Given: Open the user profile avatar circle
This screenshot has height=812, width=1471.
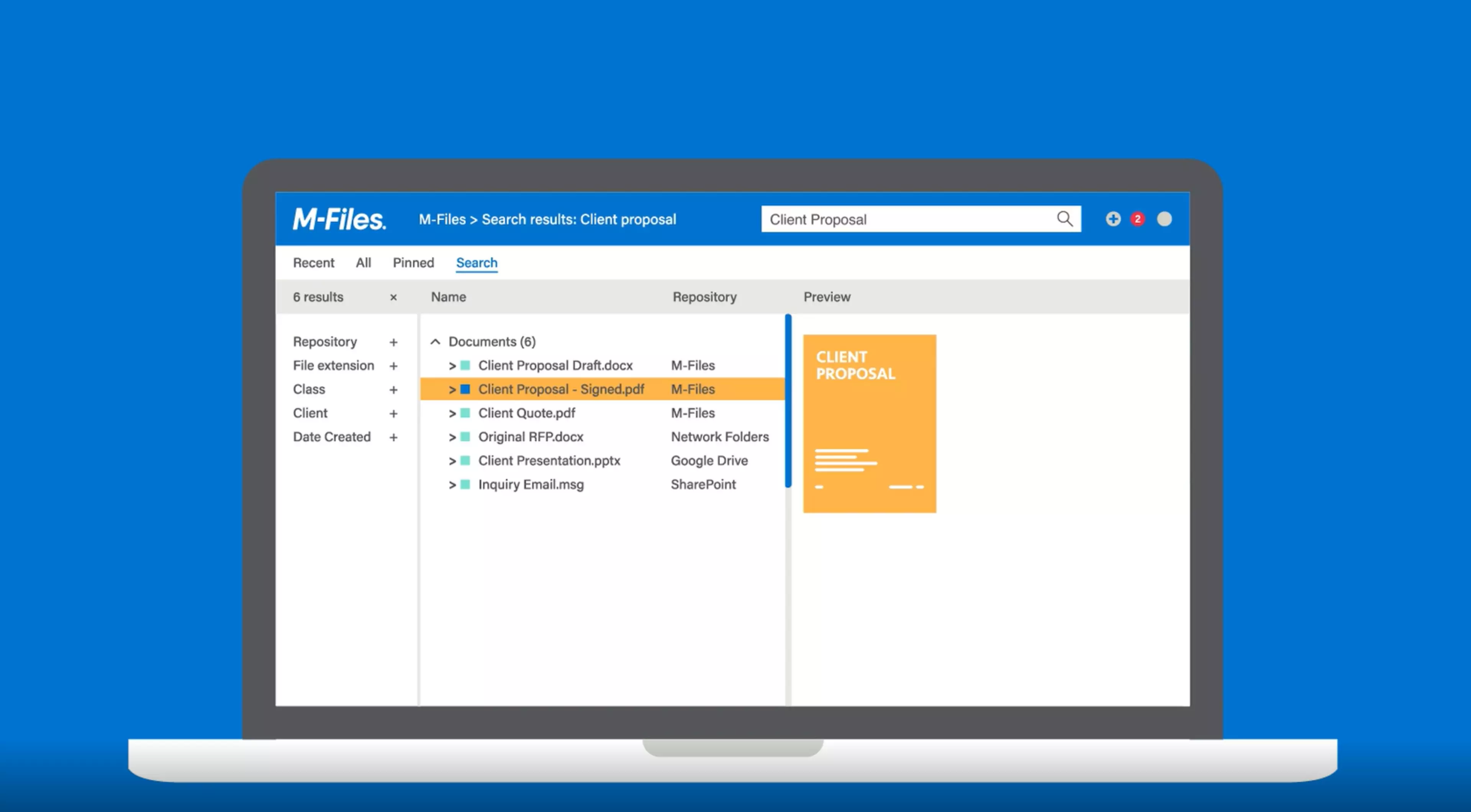Looking at the screenshot, I should (x=1165, y=219).
